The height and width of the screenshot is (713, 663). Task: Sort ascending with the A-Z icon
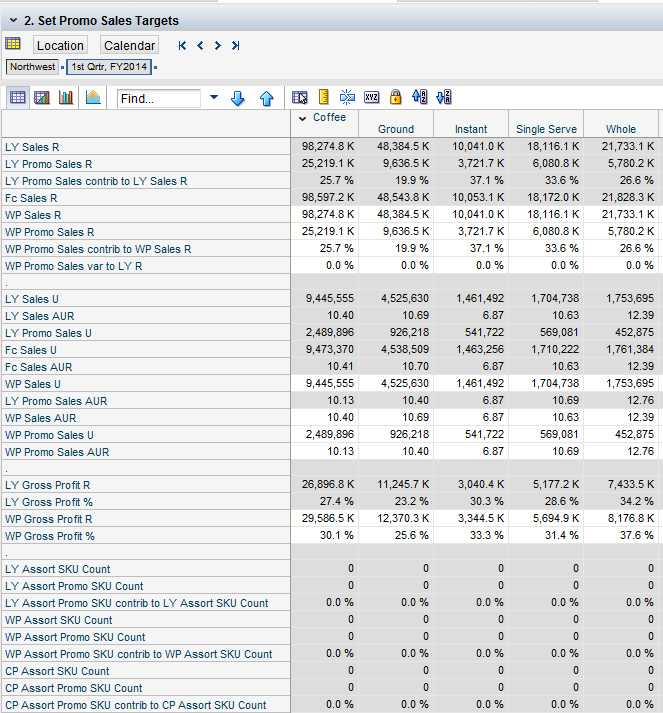(420, 98)
